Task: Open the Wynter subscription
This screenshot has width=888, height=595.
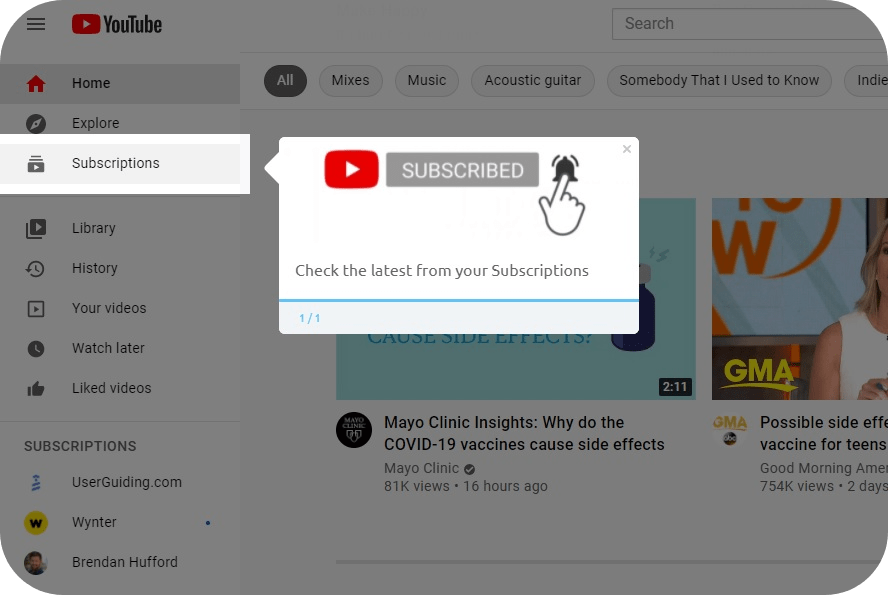Action: (x=120, y=523)
